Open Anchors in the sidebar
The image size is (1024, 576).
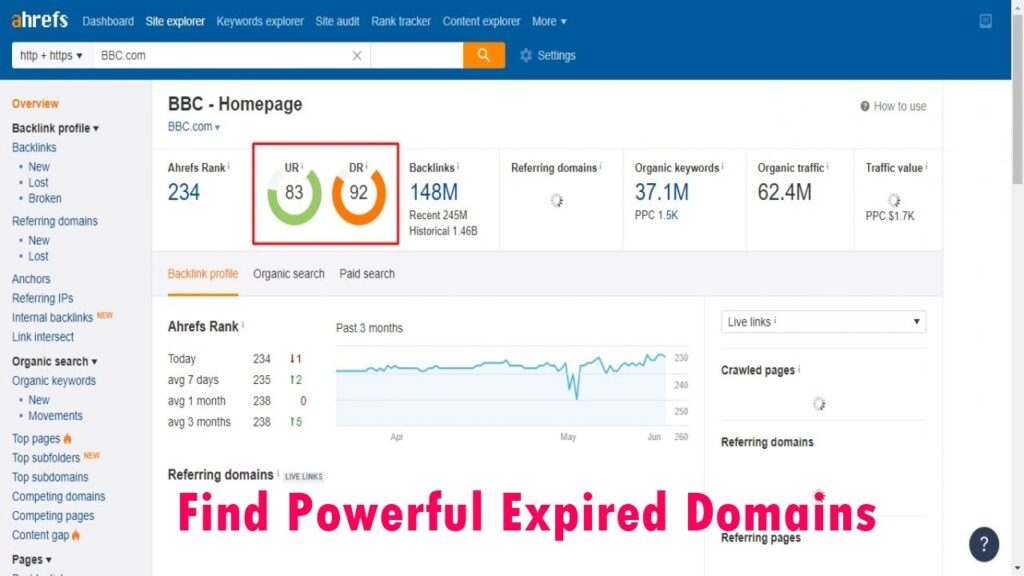(x=31, y=279)
